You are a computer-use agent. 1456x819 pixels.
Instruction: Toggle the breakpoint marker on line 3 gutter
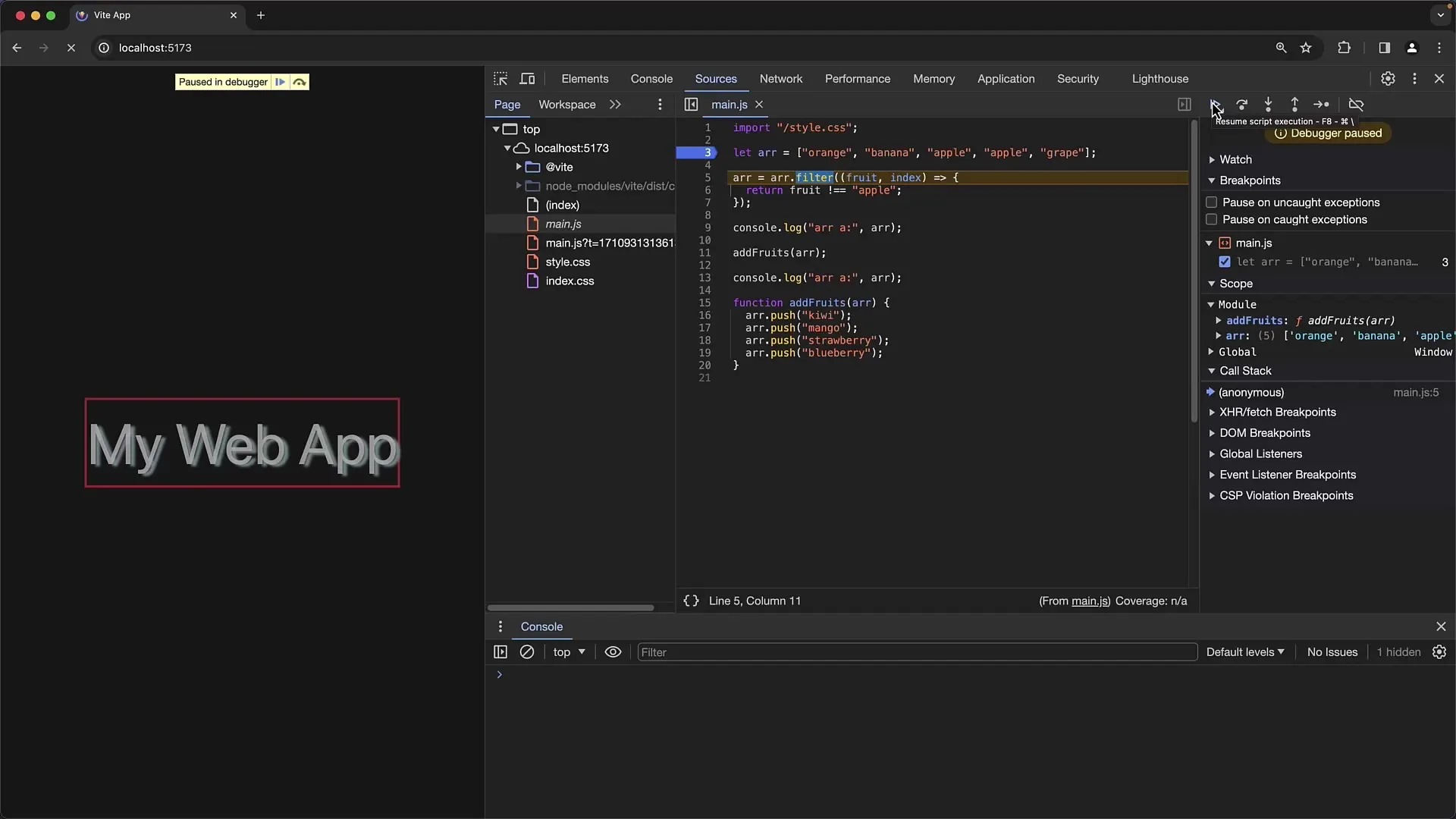point(696,152)
